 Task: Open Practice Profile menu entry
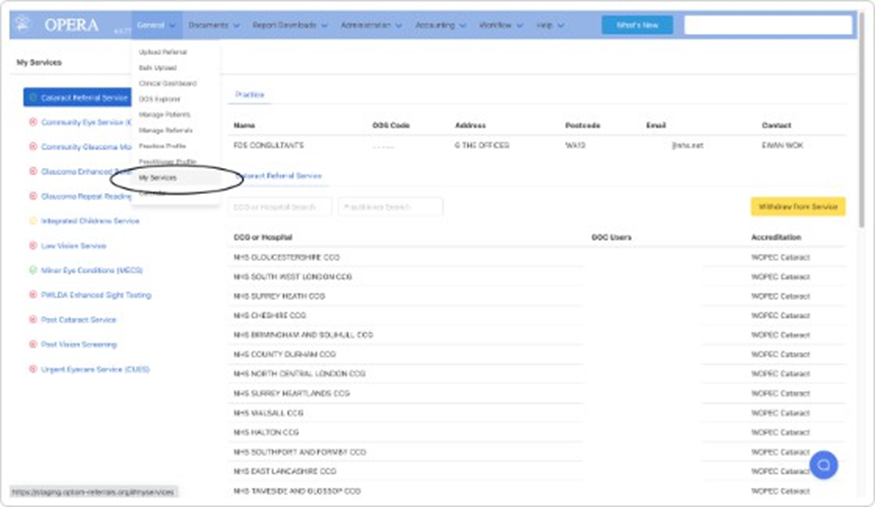(162, 146)
